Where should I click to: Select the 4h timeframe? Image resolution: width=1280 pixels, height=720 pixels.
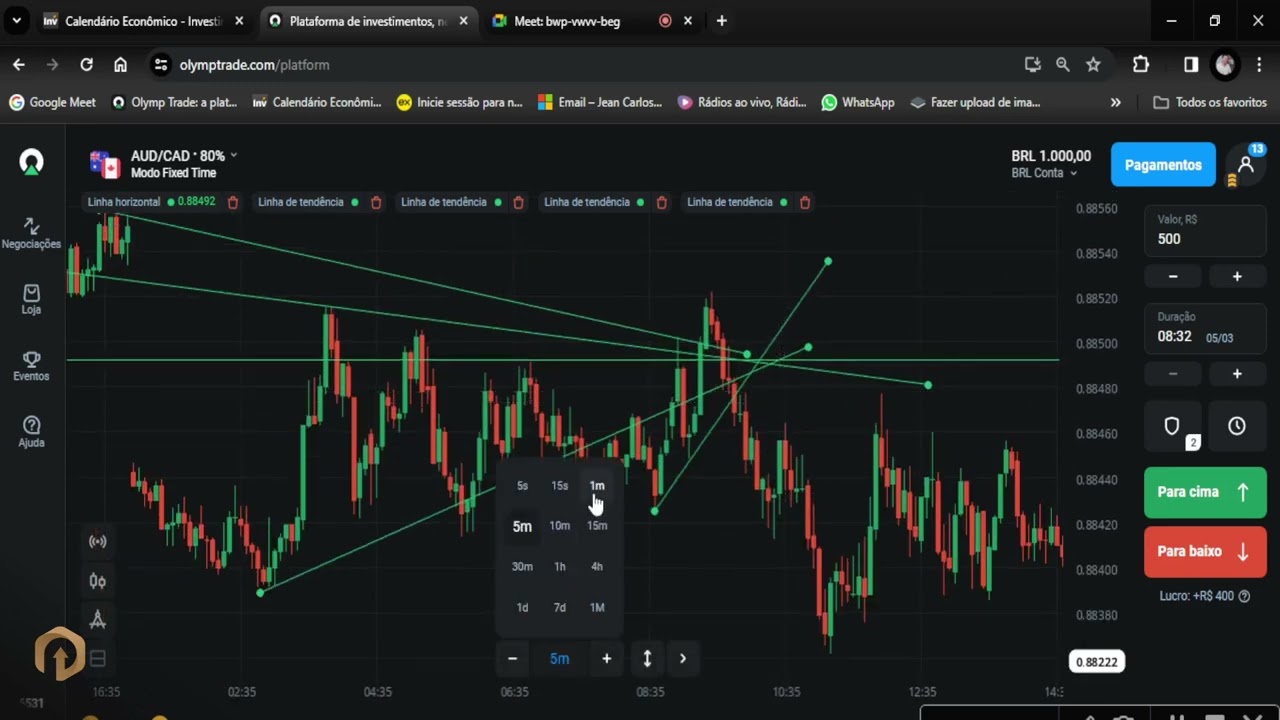(x=597, y=567)
